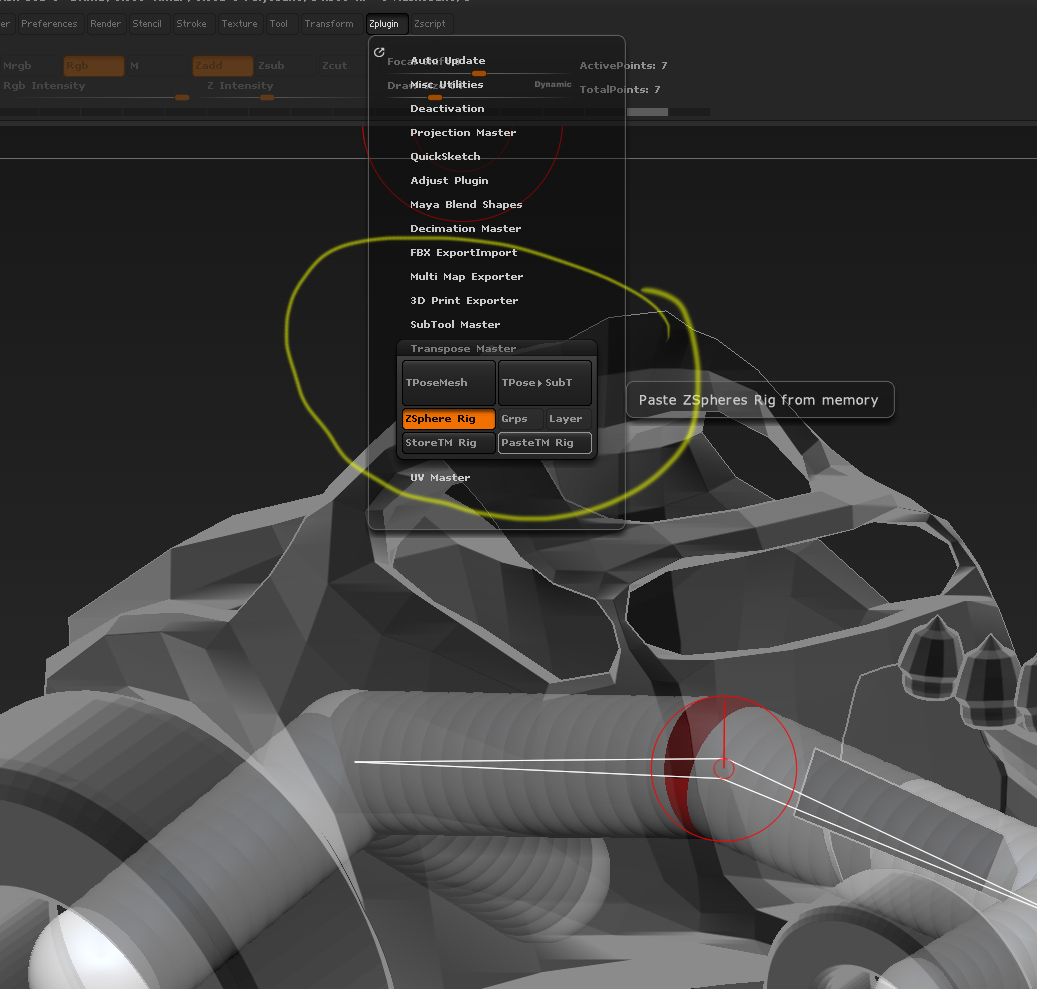The width and height of the screenshot is (1037, 989).
Task: Toggle the Grps option
Action: click(x=520, y=419)
